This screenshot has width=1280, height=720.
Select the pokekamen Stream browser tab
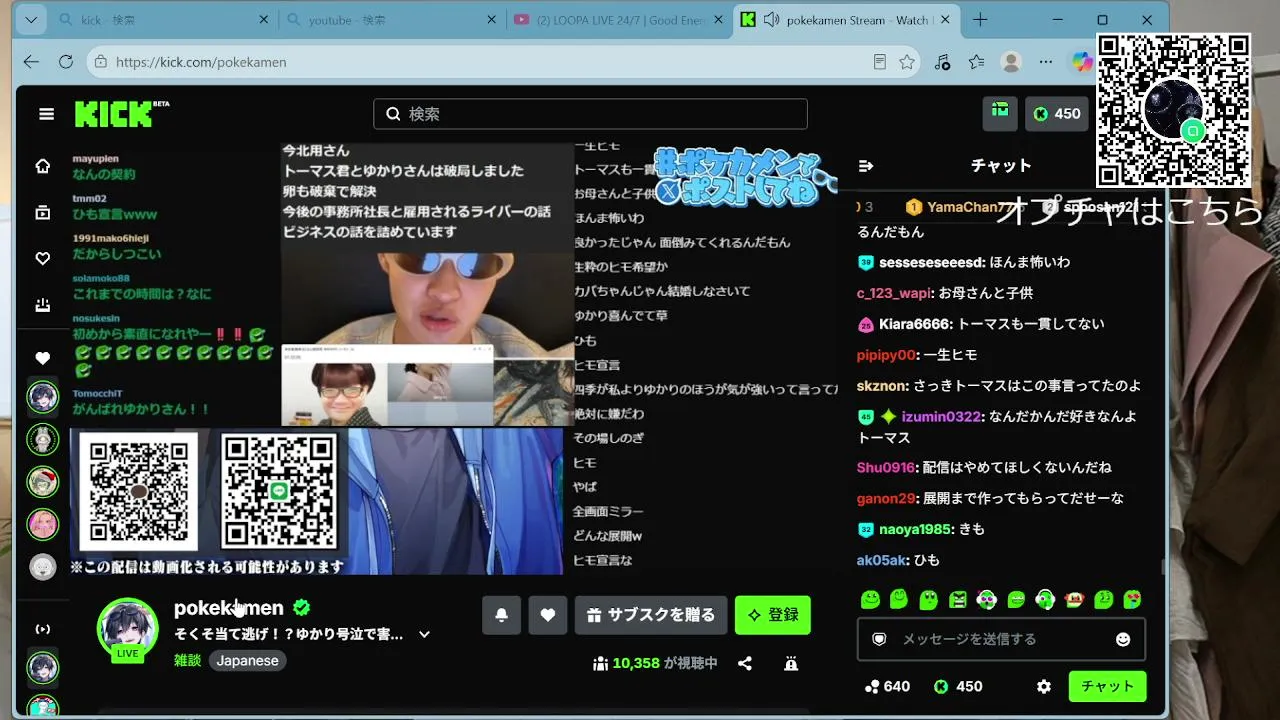click(x=847, y=20)
